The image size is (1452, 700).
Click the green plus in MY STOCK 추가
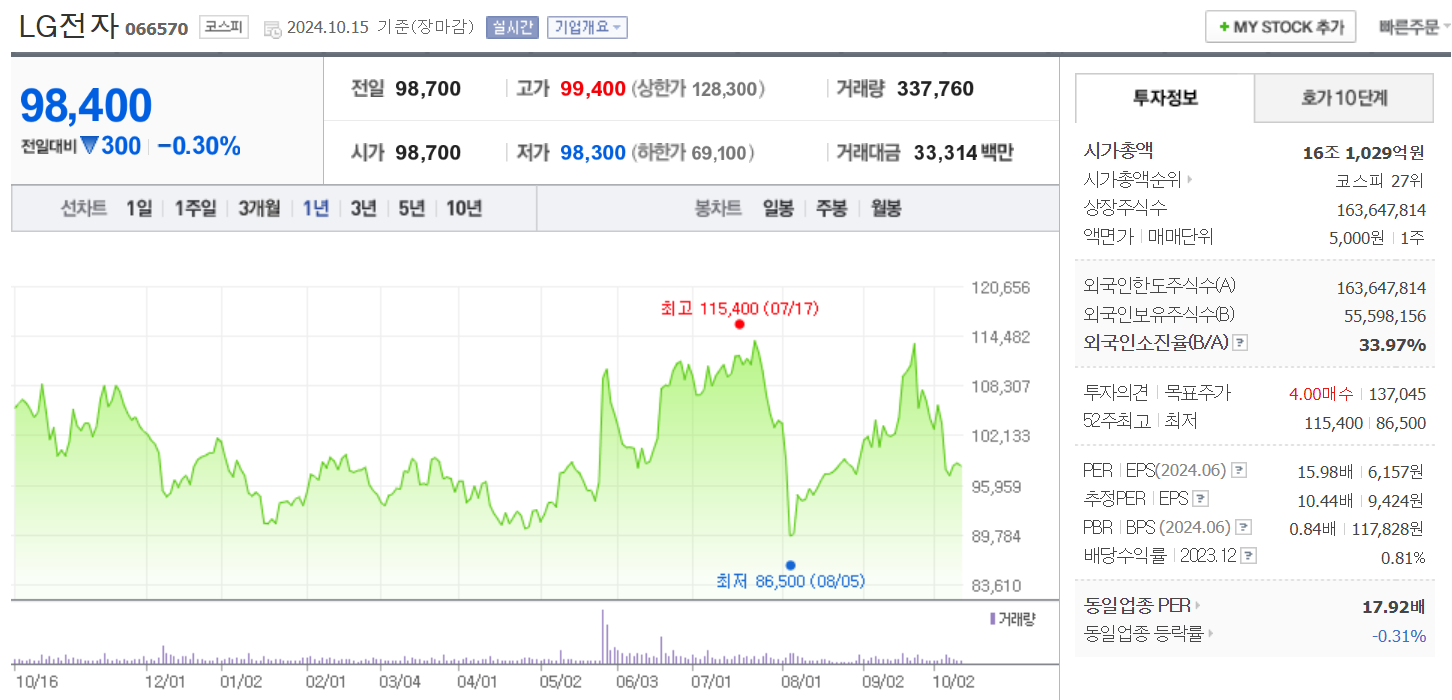[x=1224, y=28]
